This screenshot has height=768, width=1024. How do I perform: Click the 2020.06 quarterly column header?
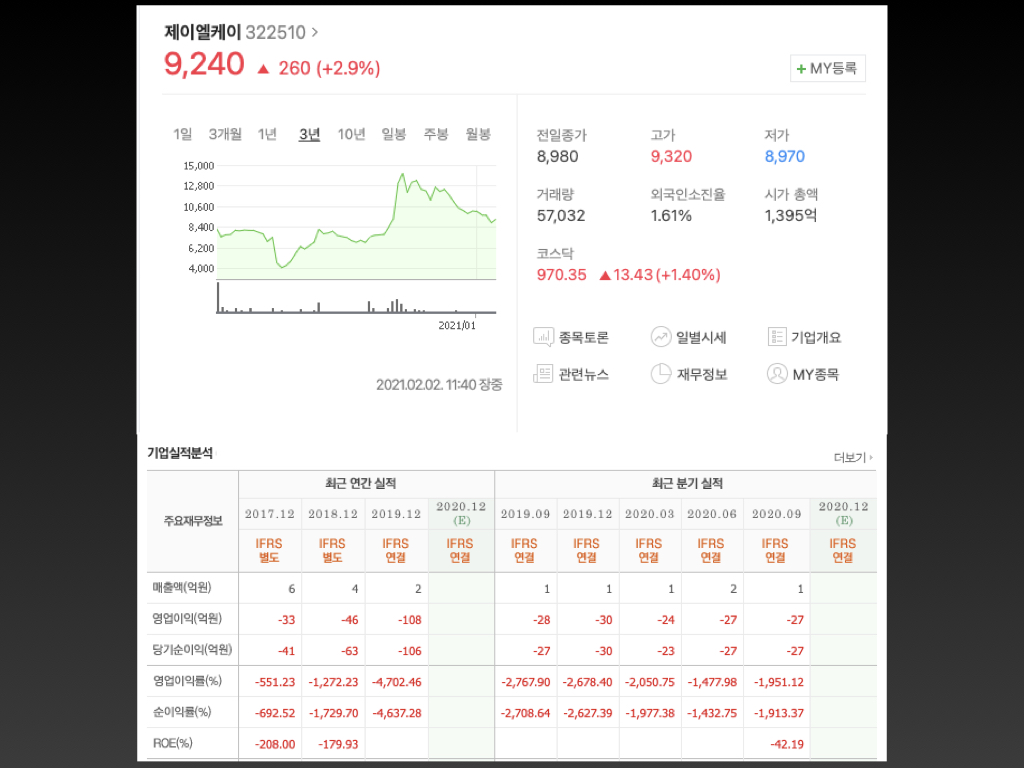point(712,514)
